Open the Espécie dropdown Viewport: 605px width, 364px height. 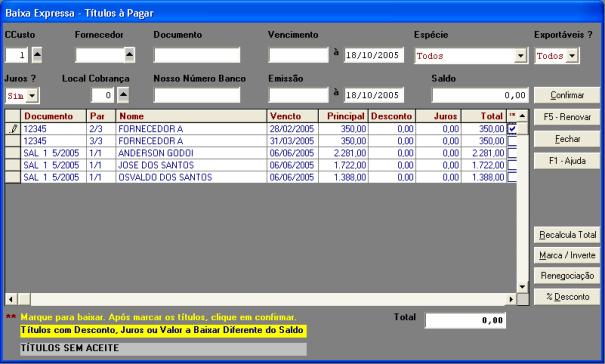521,56
